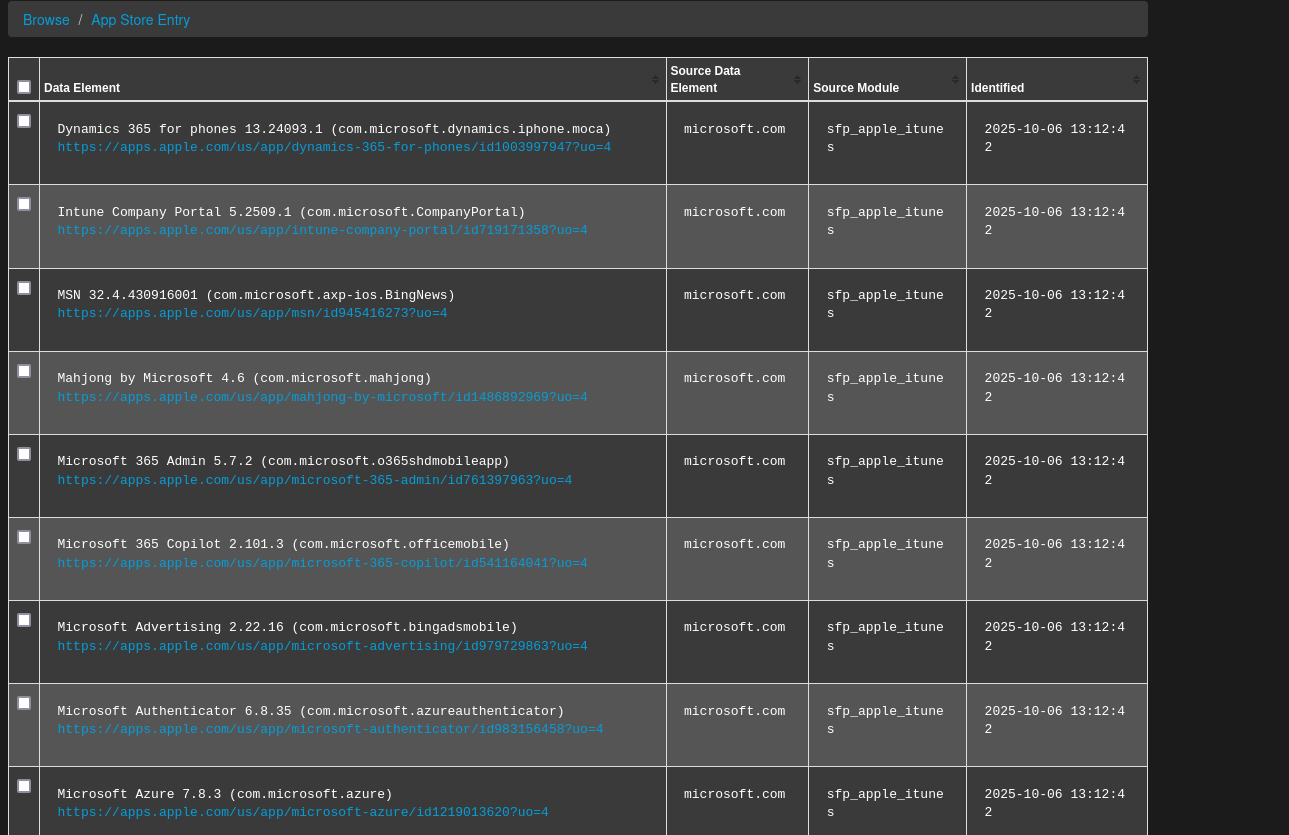1289x835 pixels.
Task: Open the microsoft-365-copilot App Store URL
Action: [322, 564]
